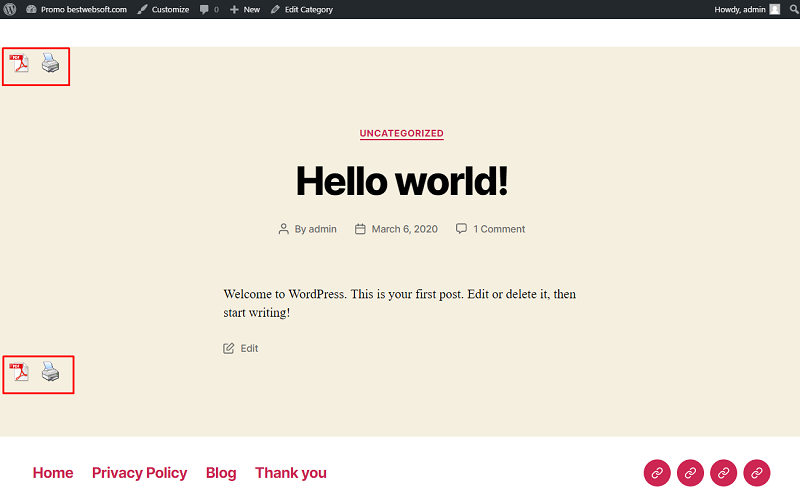Click Edit Category in the admin bar

[302, 9]
